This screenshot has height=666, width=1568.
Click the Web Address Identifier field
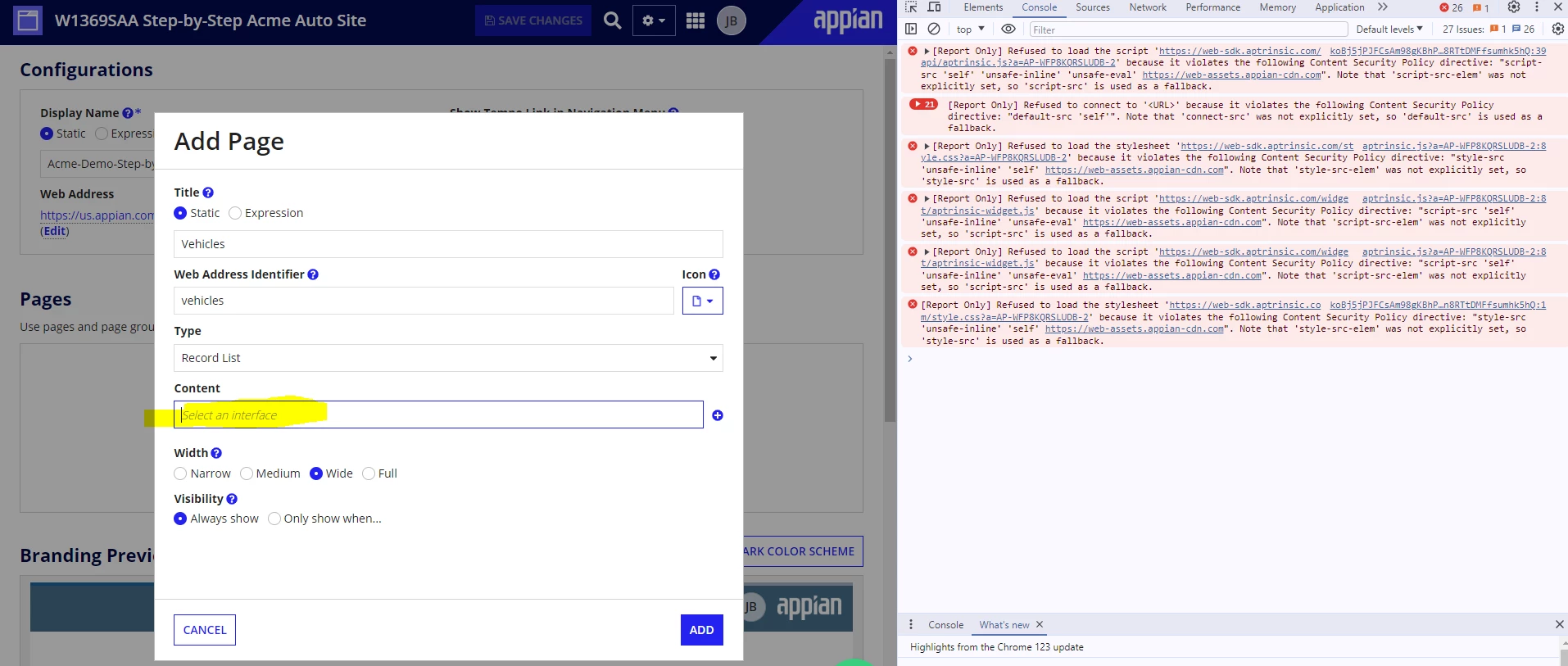click(x=424, y=301)
